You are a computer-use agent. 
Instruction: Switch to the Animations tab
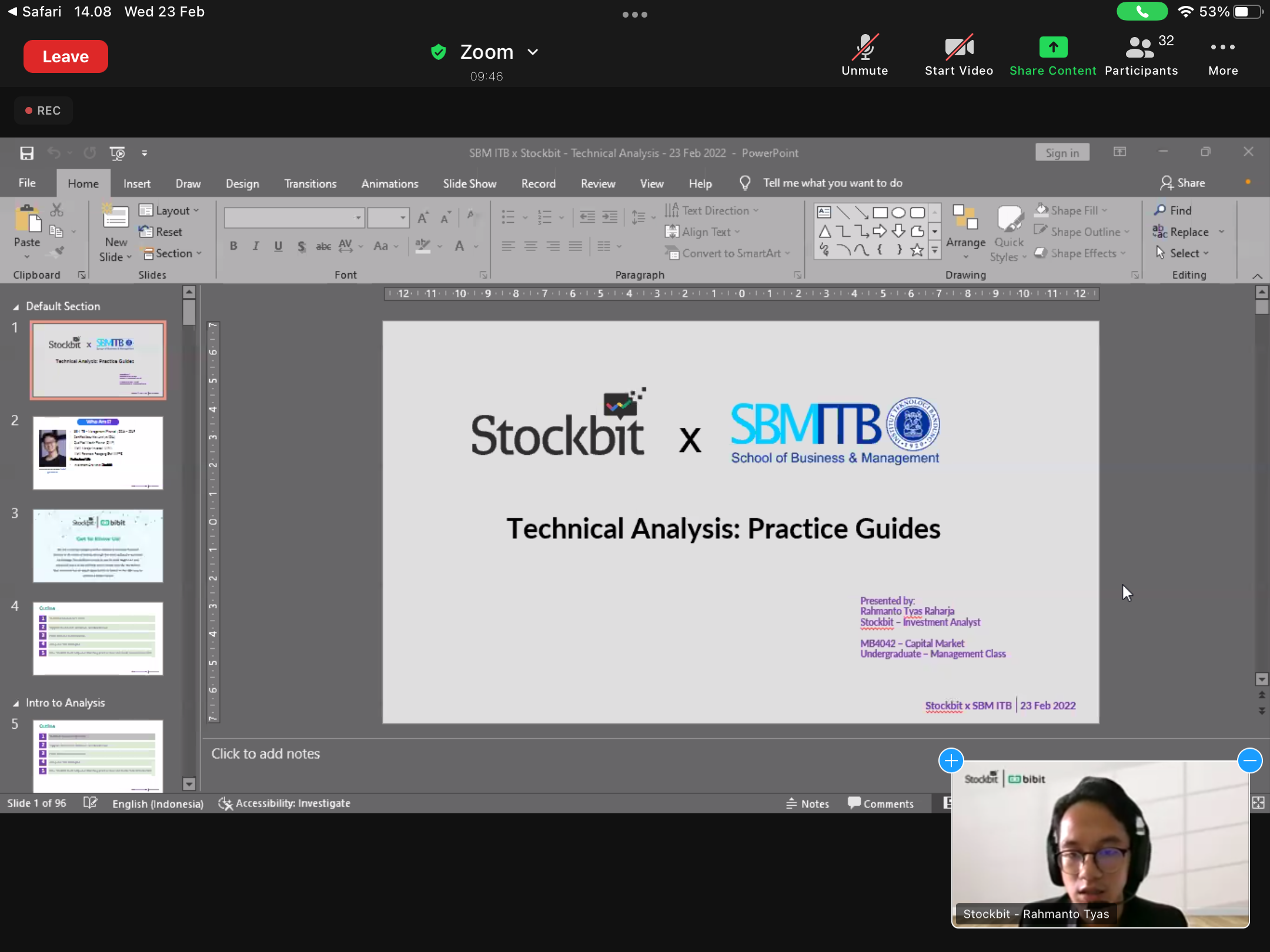390,183
